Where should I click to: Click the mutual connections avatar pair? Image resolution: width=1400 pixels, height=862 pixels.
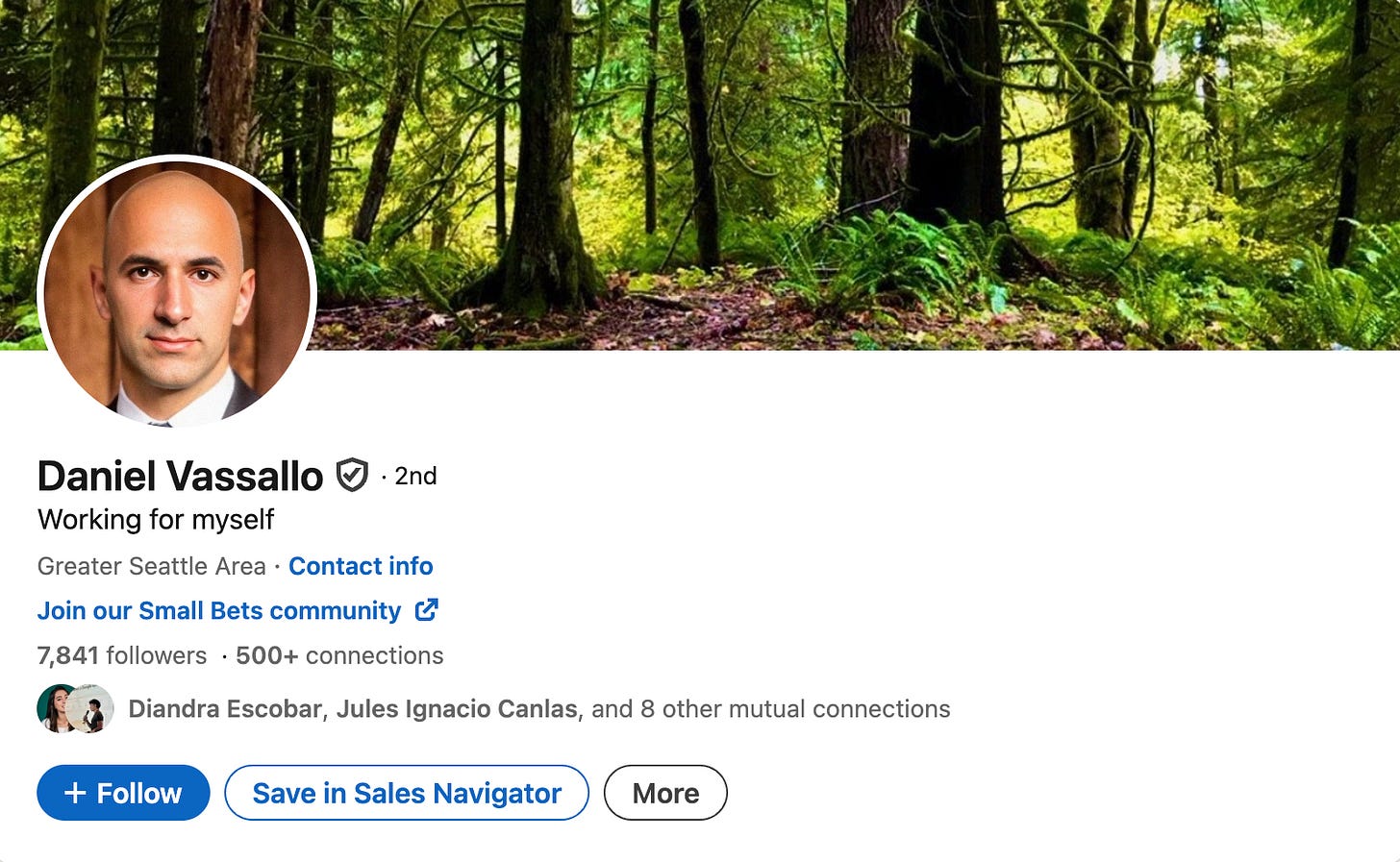click(x=75, y=708)
